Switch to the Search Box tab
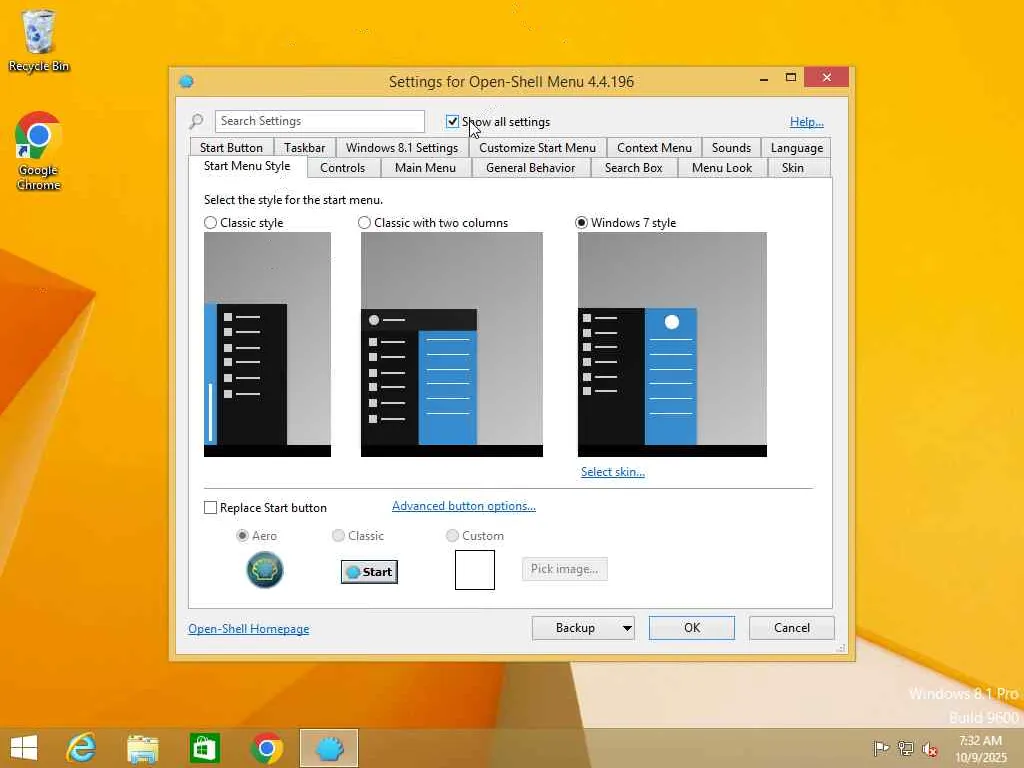Viewport: 1024px width, 768px height. pyautogui.click(x=633, y=168)
